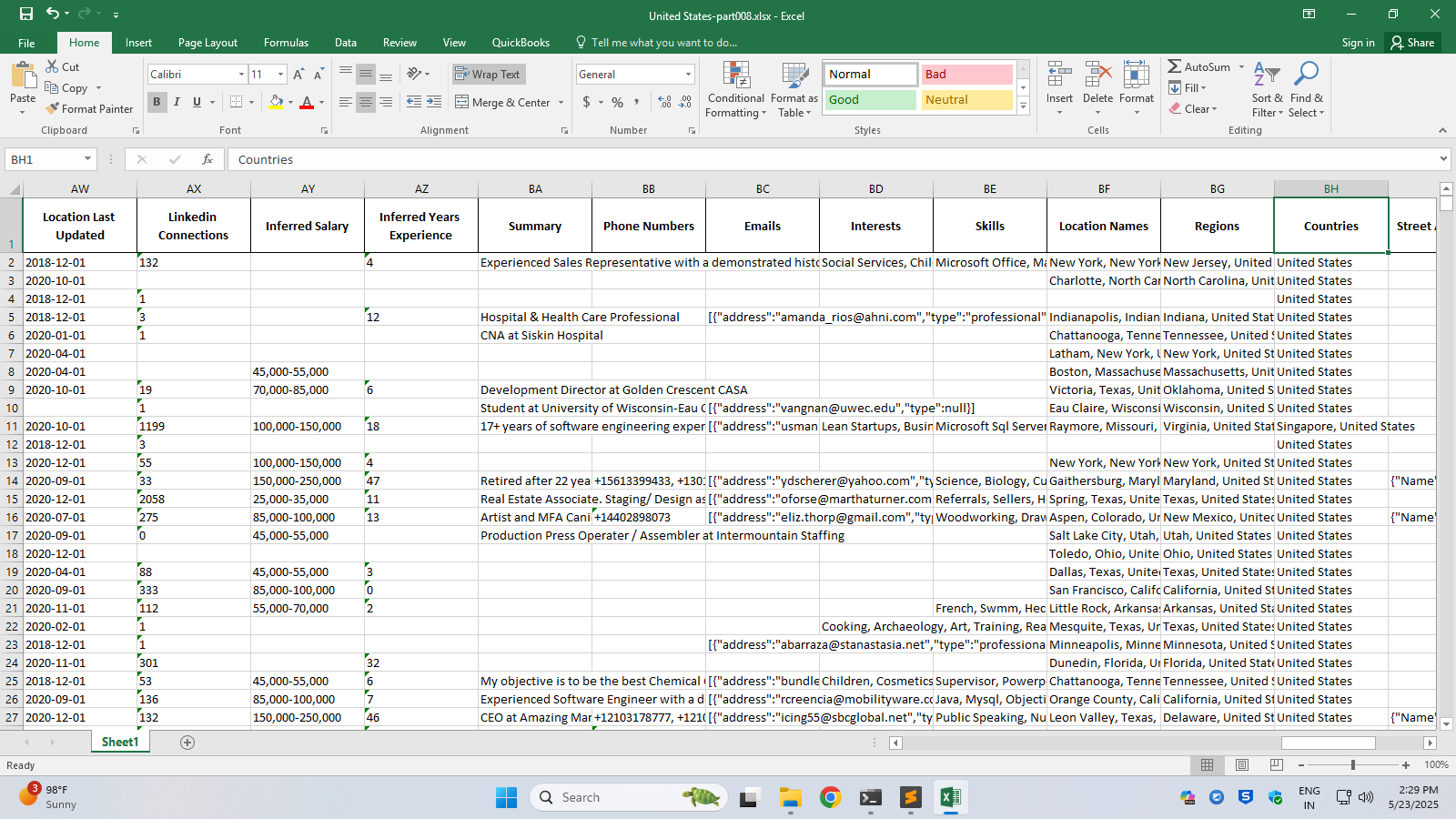Click Insert Cells icon
The height and width of the screenshot is (819, 1456).
[1059, 74]
